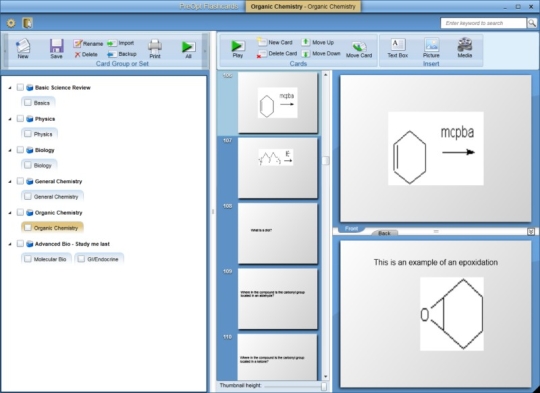Screen dimensions: 540x393
Task: Collapse the card editor panel arrow
Action: [x=531, y=232]
